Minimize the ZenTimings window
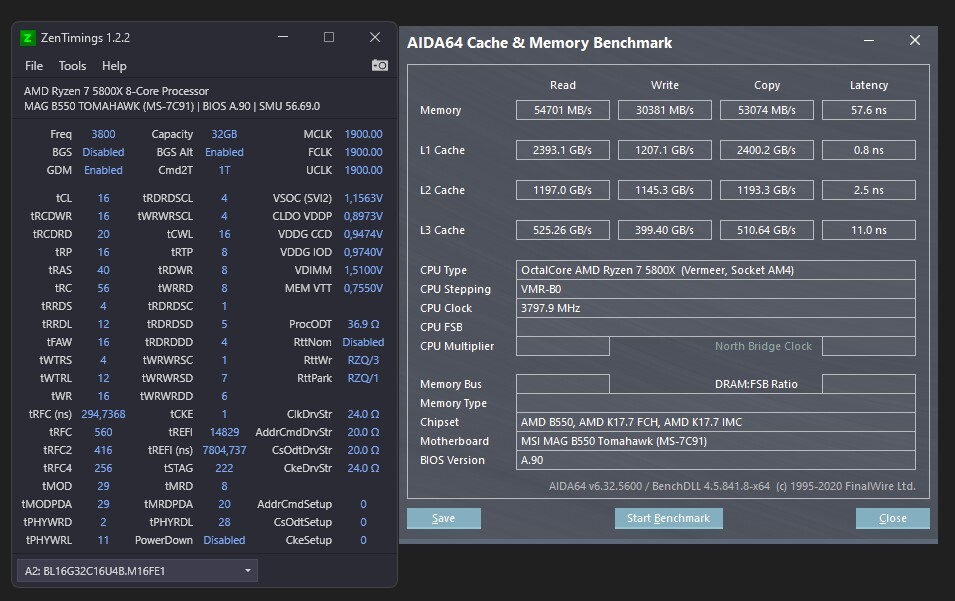955x601 pixels. [x=283, y=38]
